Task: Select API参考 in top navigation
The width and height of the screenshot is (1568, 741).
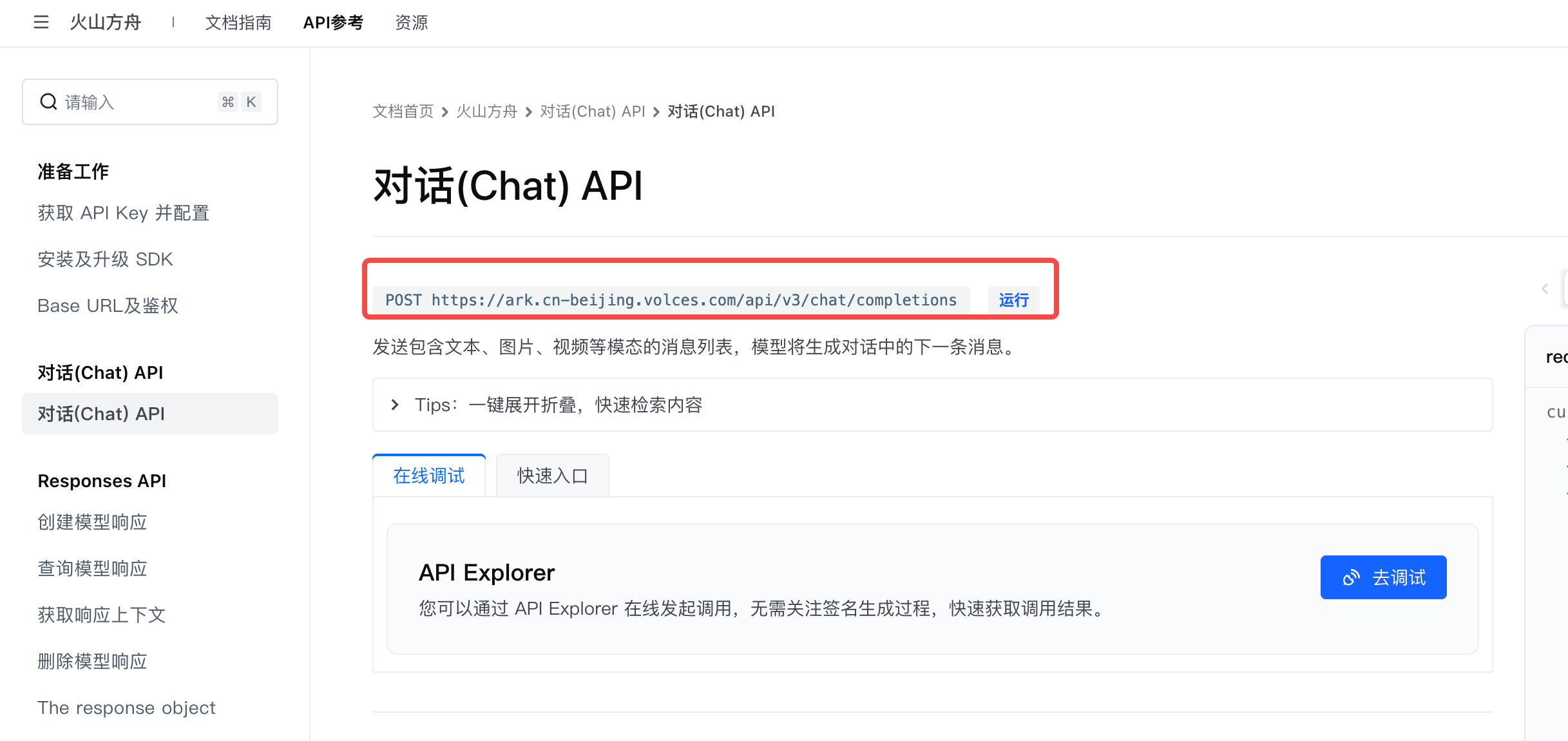Action: pyautogui.click(x=333, y=23)
